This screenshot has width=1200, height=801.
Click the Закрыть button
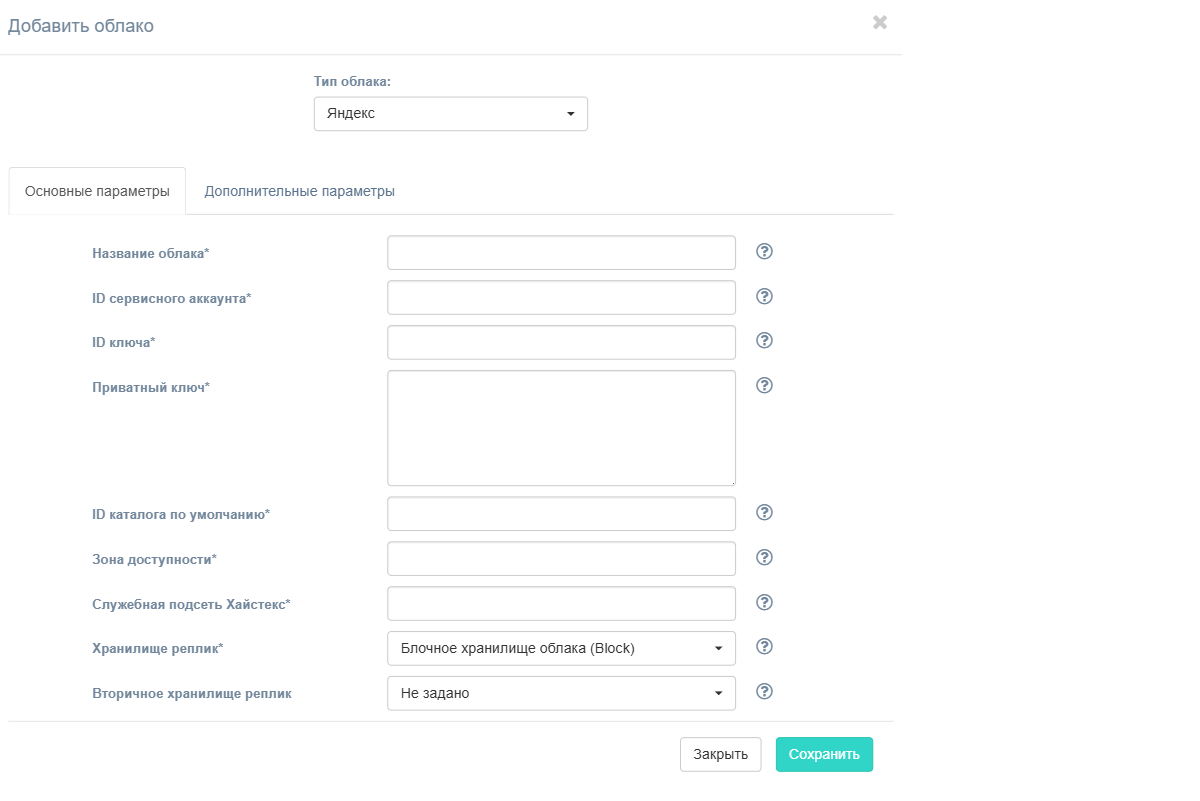[721, 754]
